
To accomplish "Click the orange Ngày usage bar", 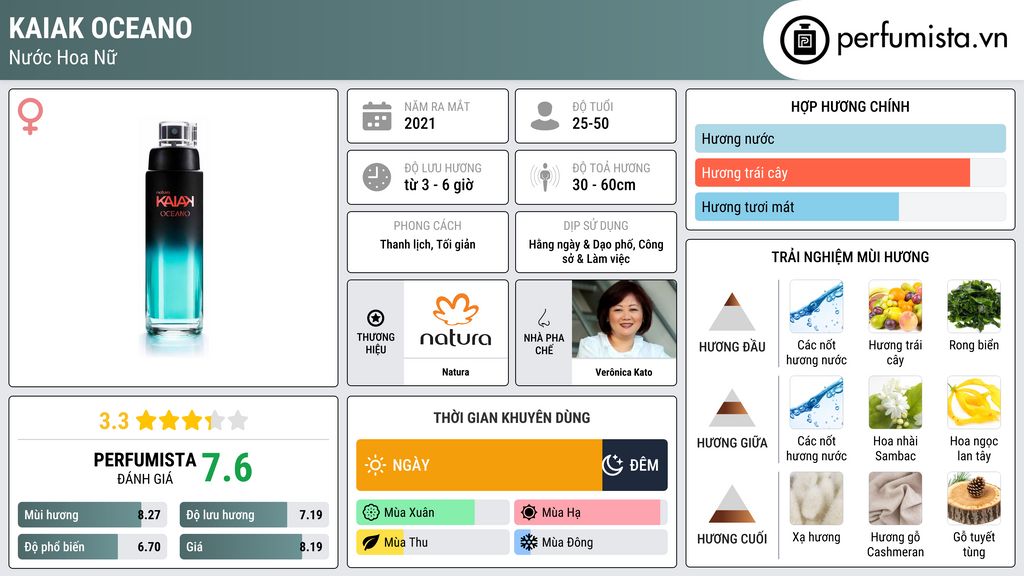I will 479,465.
